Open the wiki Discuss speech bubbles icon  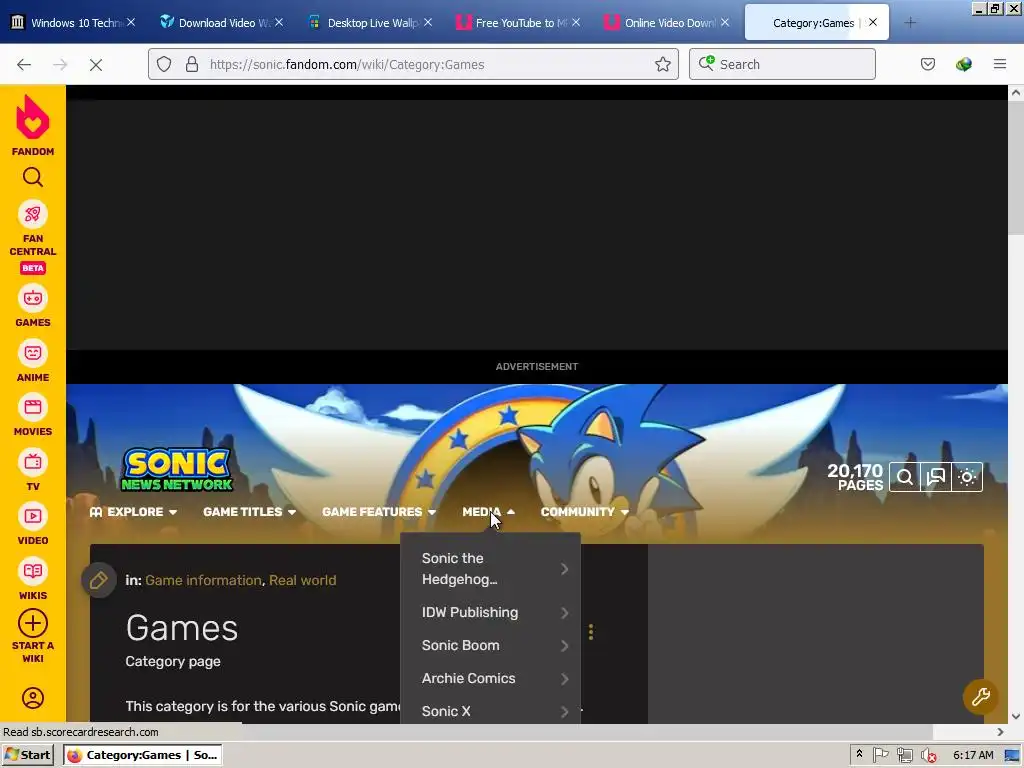(936, 477)
